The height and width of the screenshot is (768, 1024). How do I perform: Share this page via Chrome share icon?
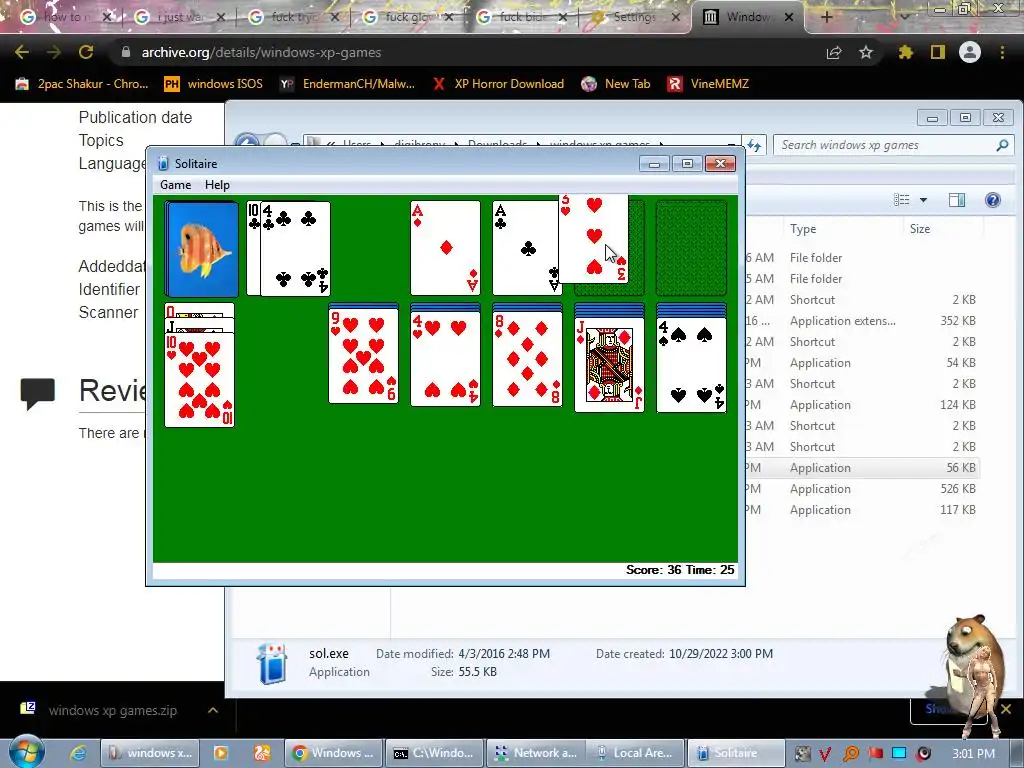pyautogui.click(x=834, y=52)
